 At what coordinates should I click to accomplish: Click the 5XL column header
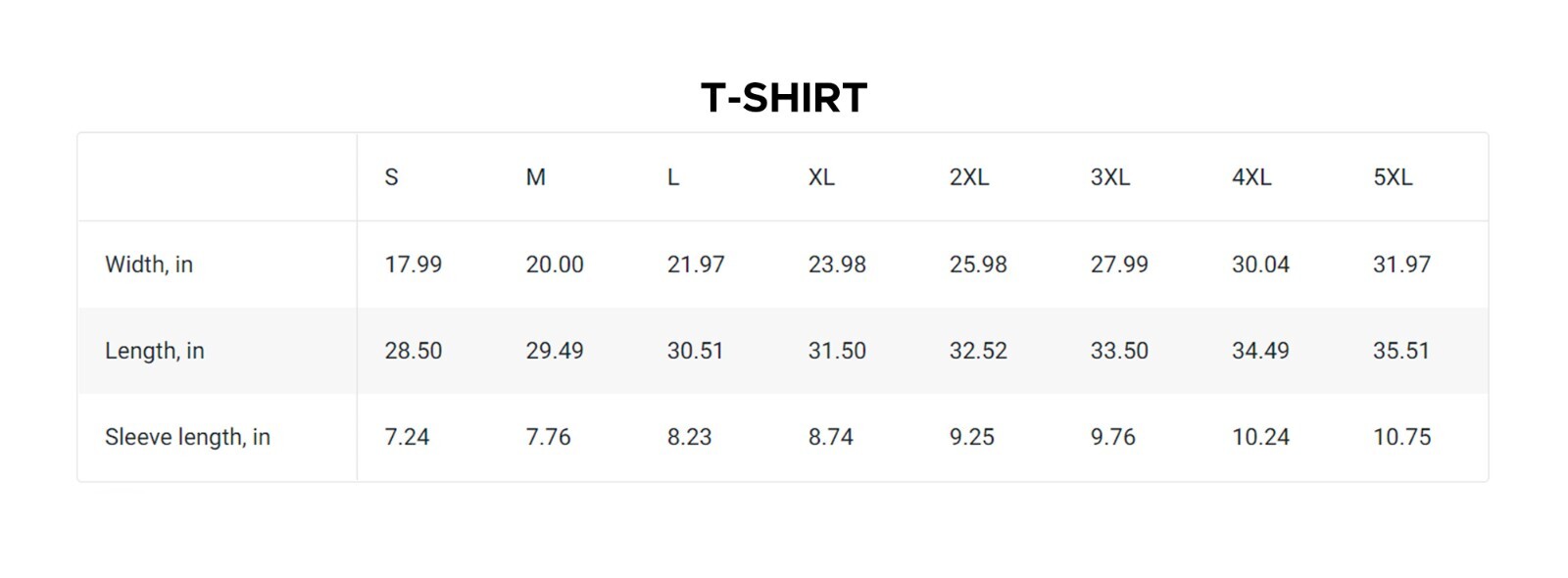click(x=1392, y=177)
